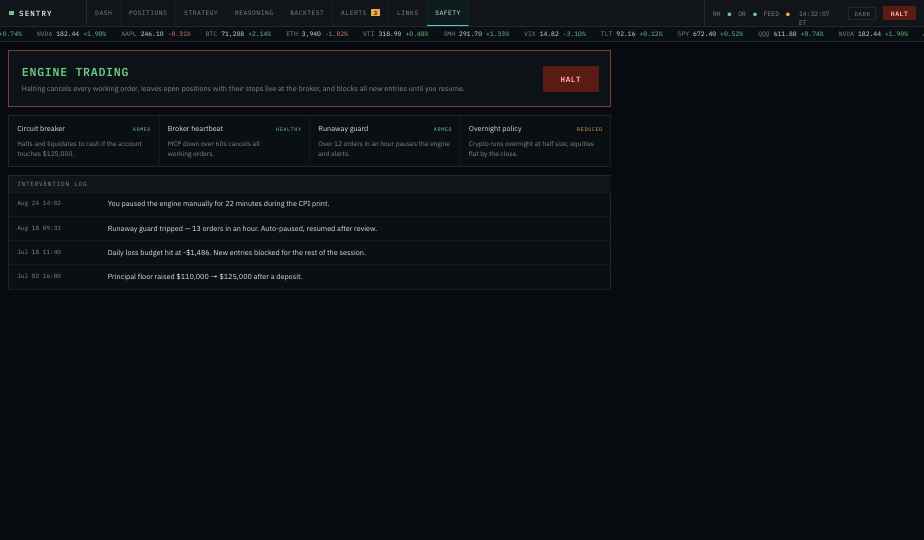Click HEALTHY status on Broker heartbeat
924x540 pixels.
pyautogui.click(x=289, y=129)
